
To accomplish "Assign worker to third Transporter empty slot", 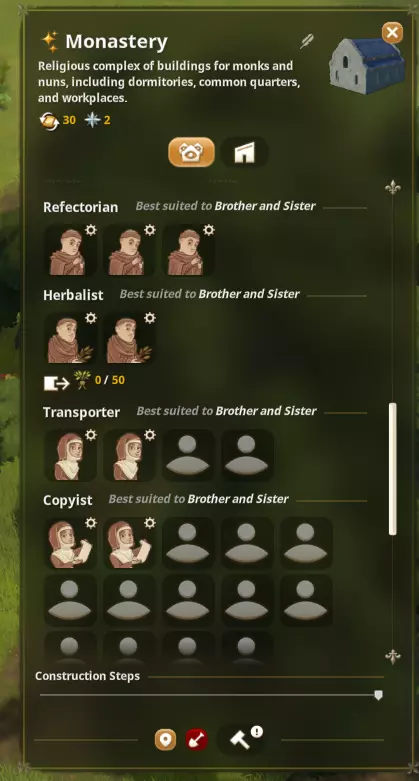I will [x=188, y=456].
